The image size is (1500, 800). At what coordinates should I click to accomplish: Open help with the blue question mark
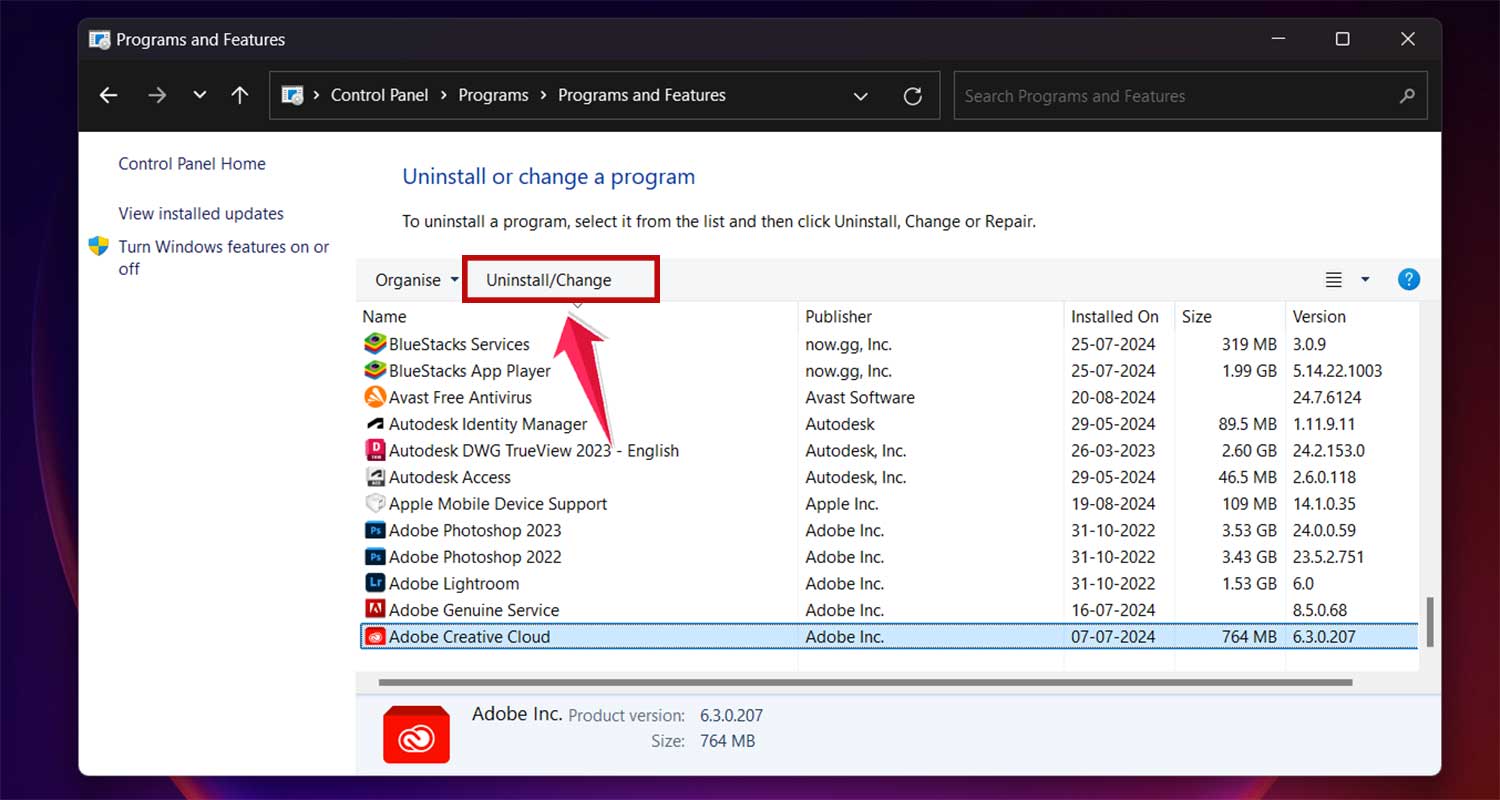(1408, 280)
